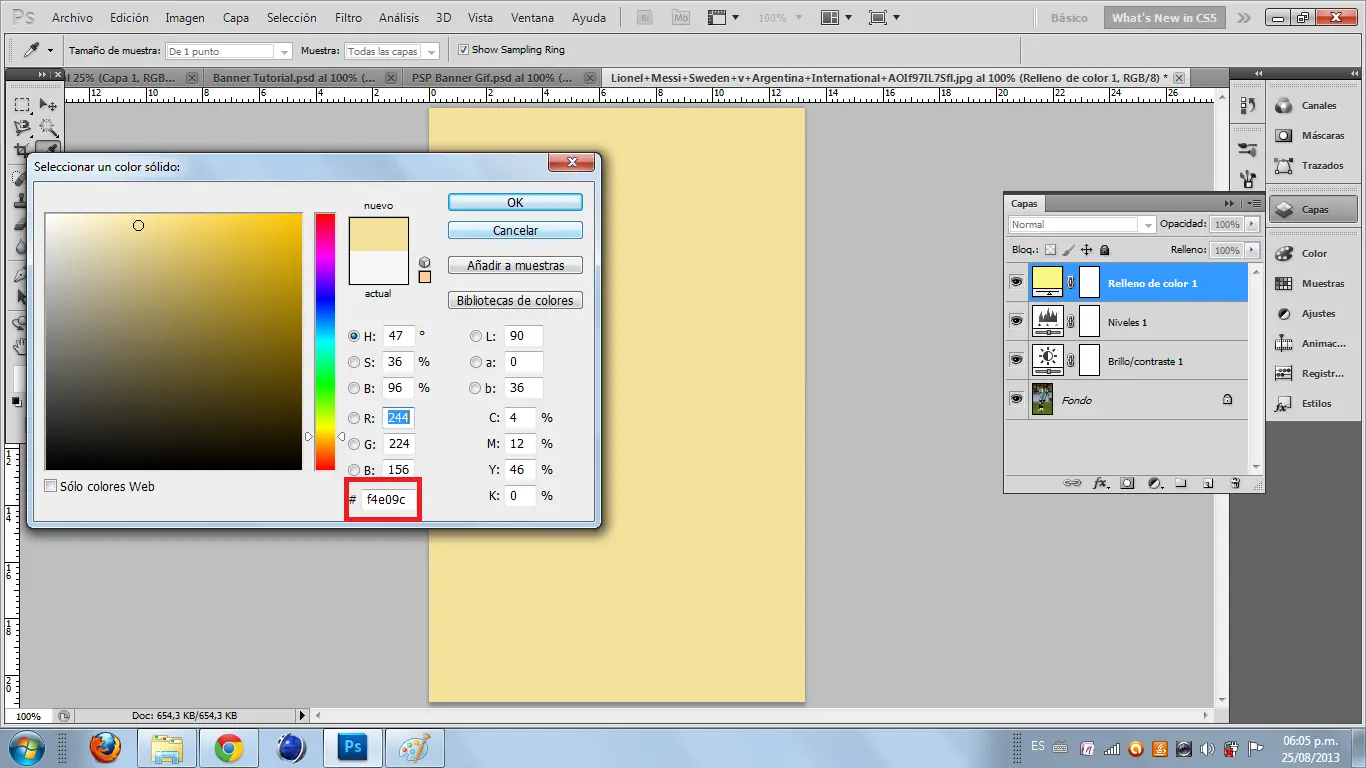
Task: Click the lock all padlock icon
Action: 1104,250
